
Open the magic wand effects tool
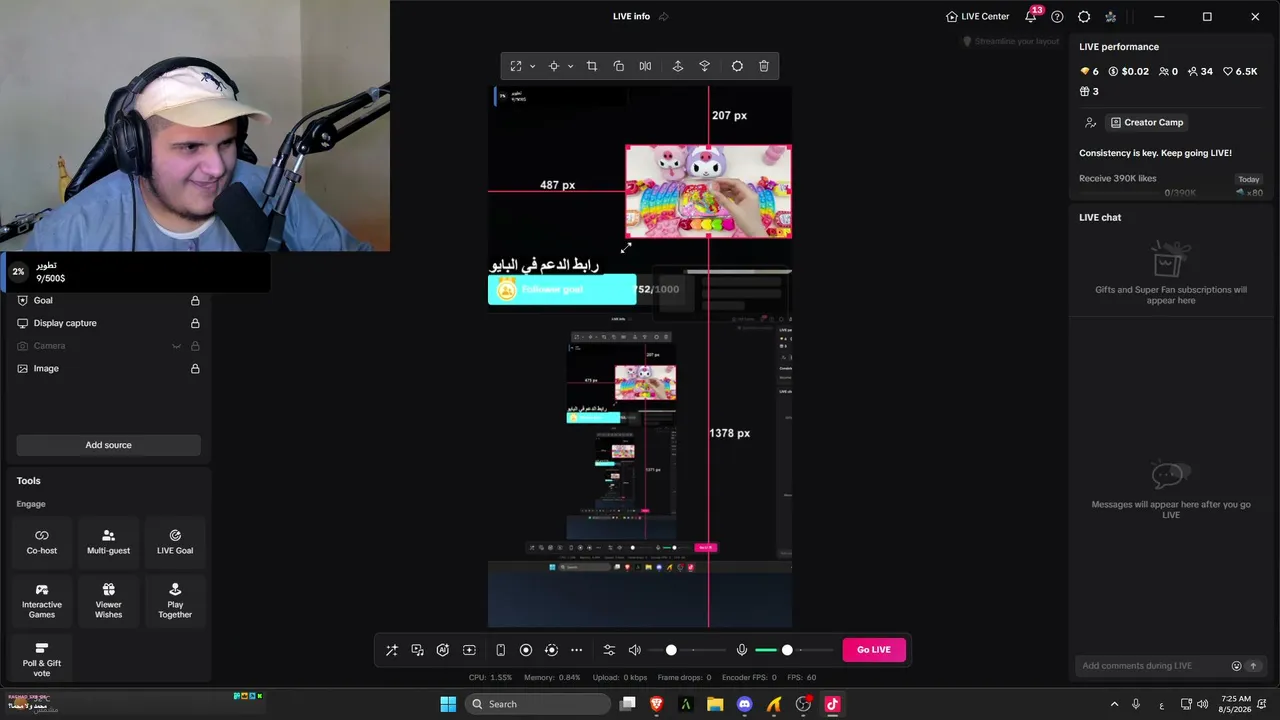(x=392, y=650)
